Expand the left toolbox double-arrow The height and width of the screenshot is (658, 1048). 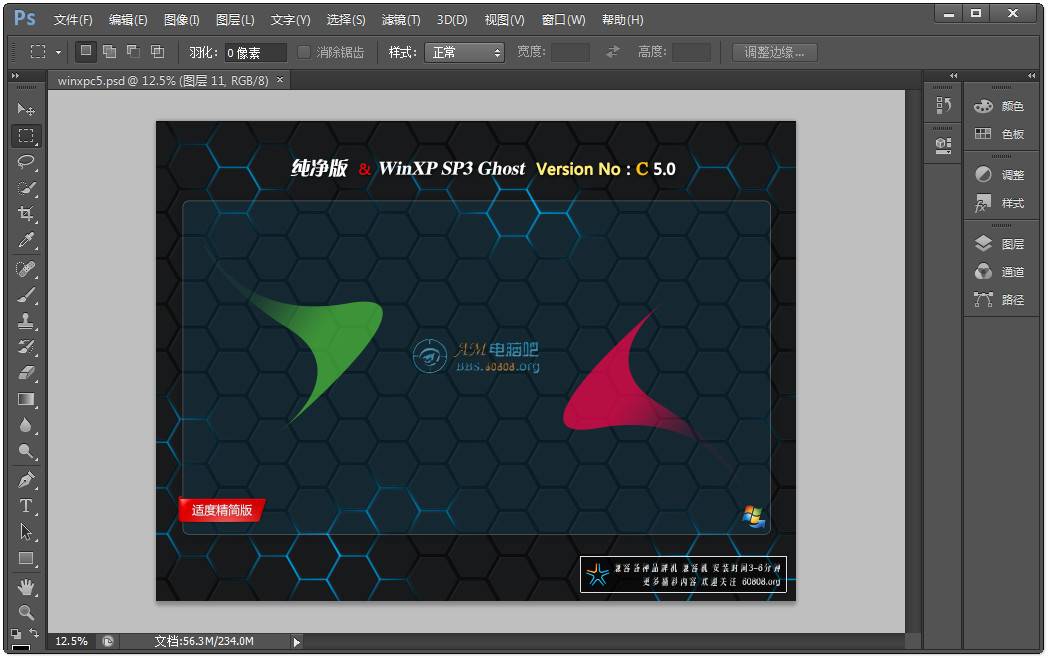coord(15,76)
